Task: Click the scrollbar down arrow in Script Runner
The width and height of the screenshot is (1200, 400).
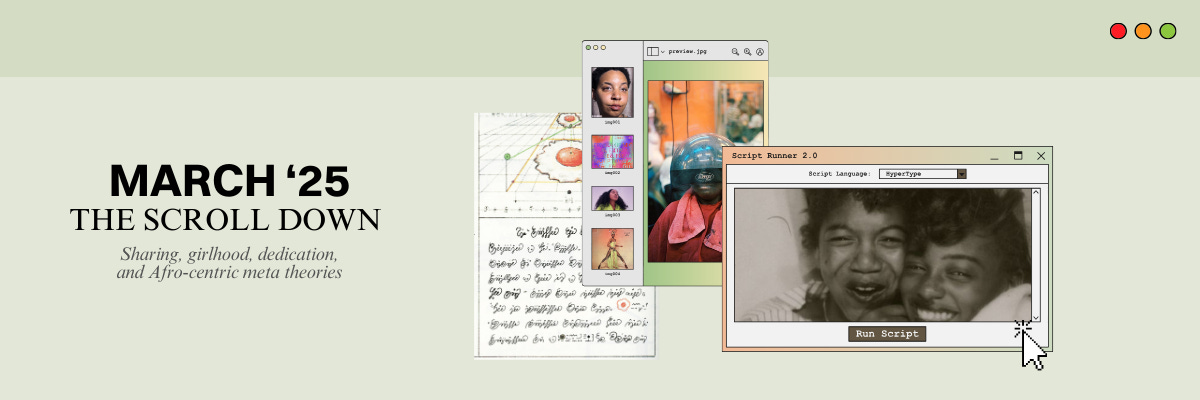Action: pos(1036,316)
